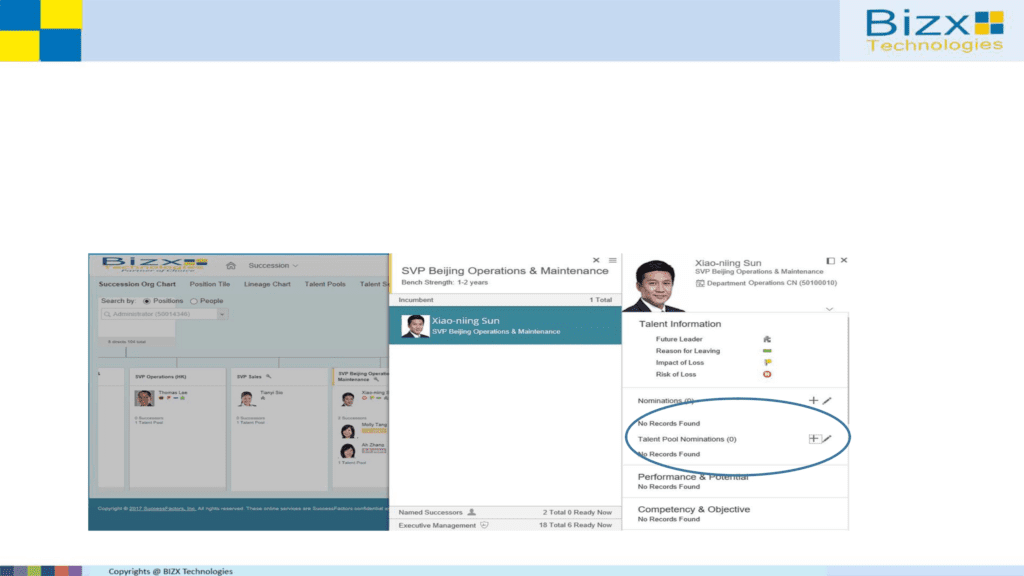The image size is (1024, 576).
Task: Expand the Named Successors section
Action: (x=505, y=512)
